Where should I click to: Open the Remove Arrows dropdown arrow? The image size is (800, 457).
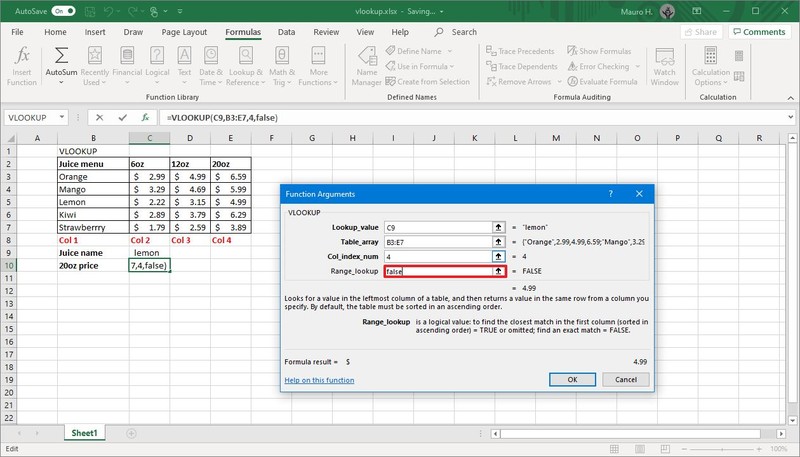pos(559,82)
